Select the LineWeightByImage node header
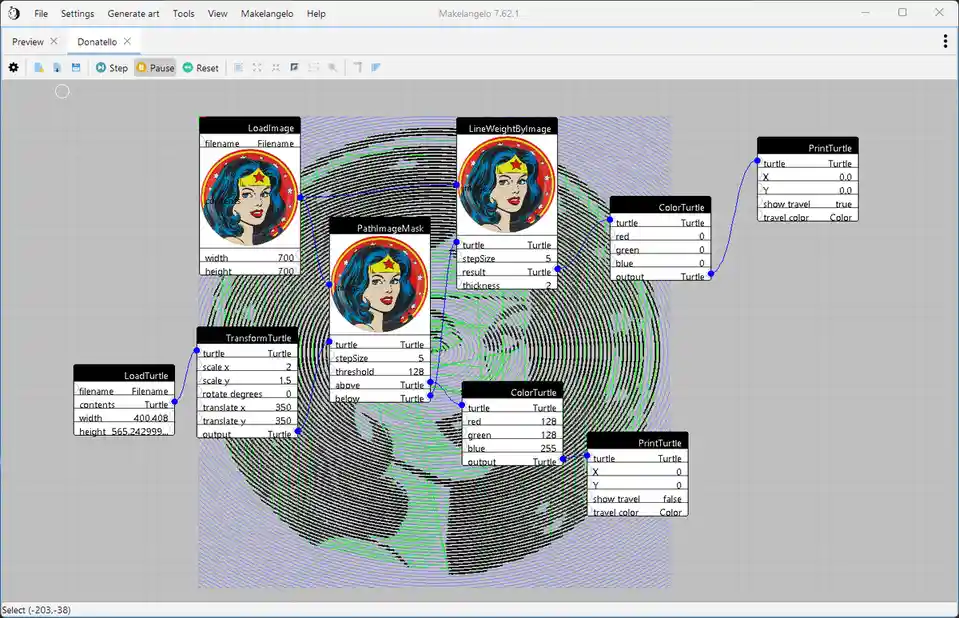The width and height of the screenshot is (959, 618). [507, 126]
